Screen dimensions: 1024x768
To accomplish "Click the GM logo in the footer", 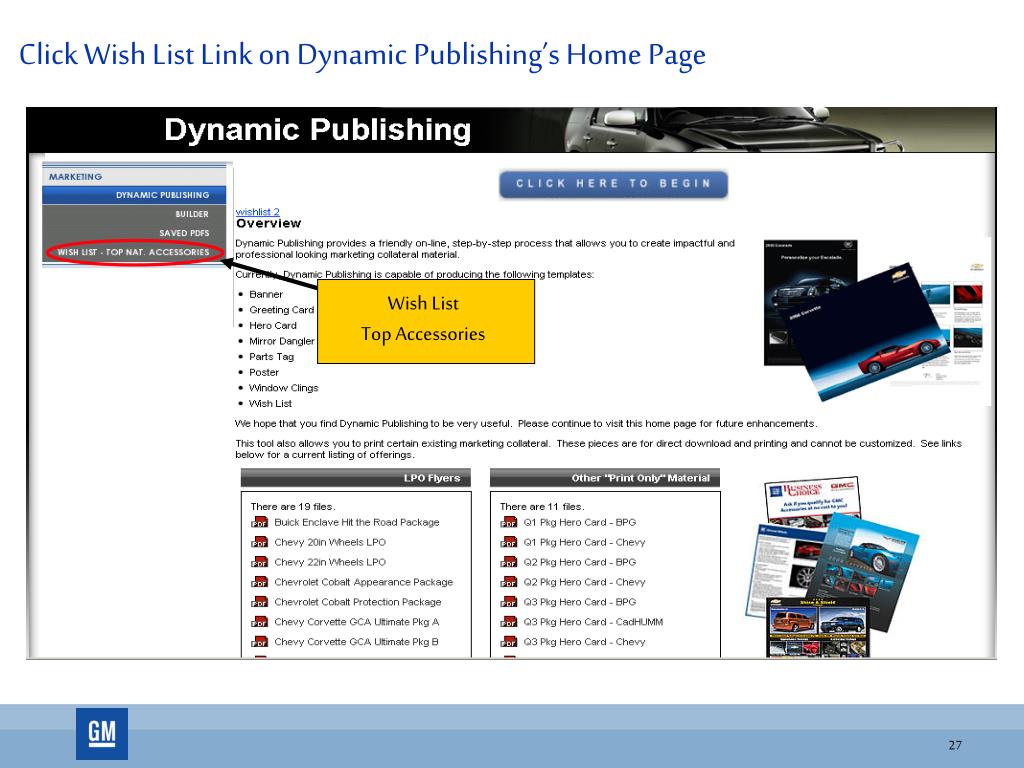I will pyautogui.click(x=102, y=733).
